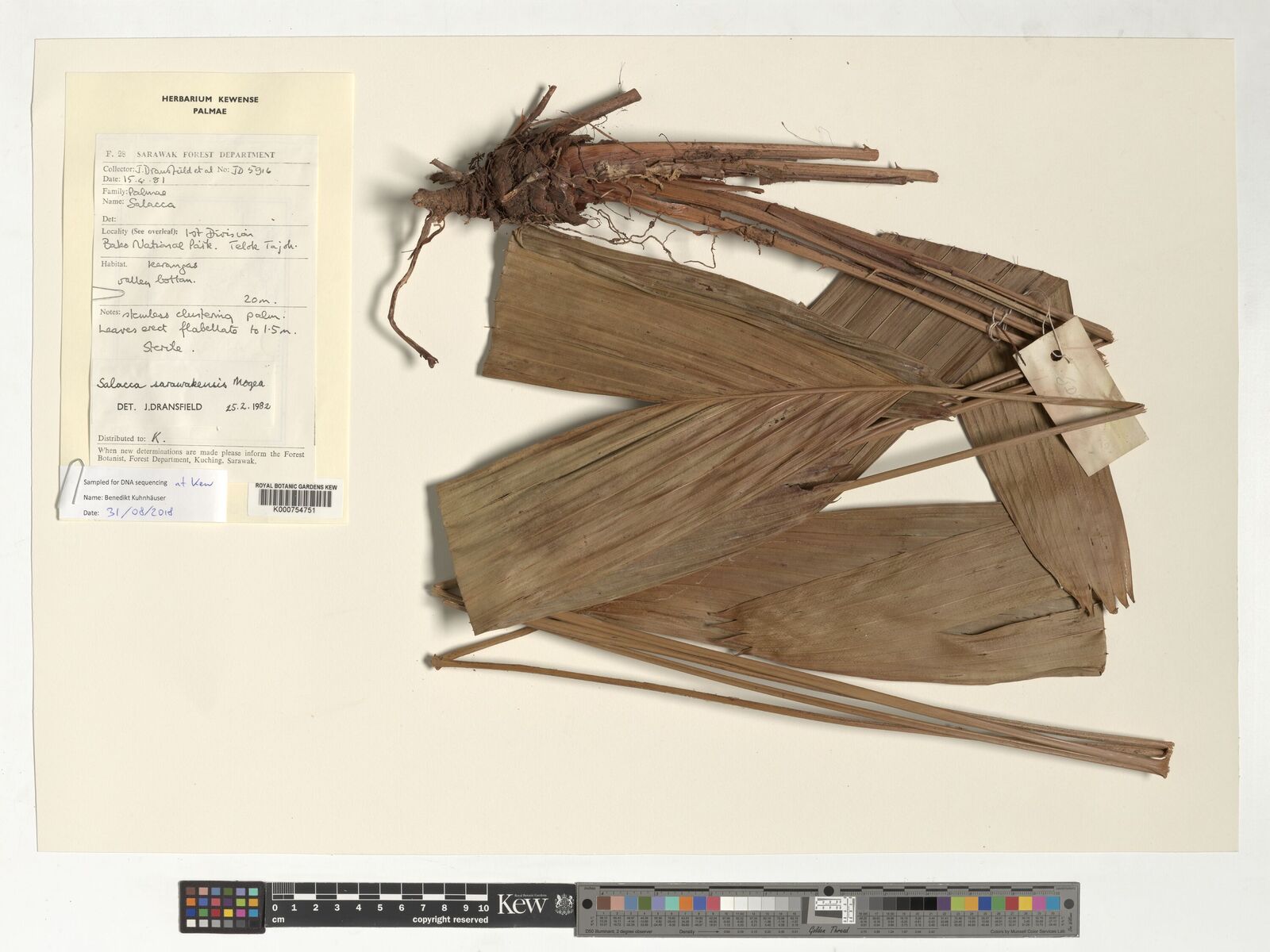Click the "copyright reserved" text on scale bar

point(450,920)
